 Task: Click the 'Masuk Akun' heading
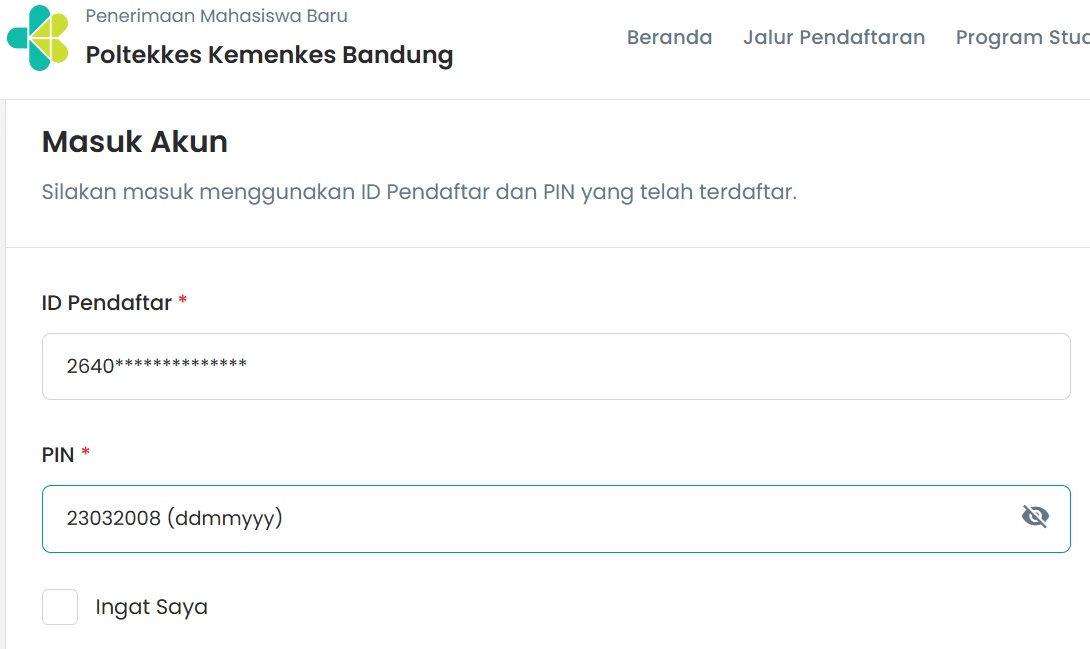click(x=135, y=142)
